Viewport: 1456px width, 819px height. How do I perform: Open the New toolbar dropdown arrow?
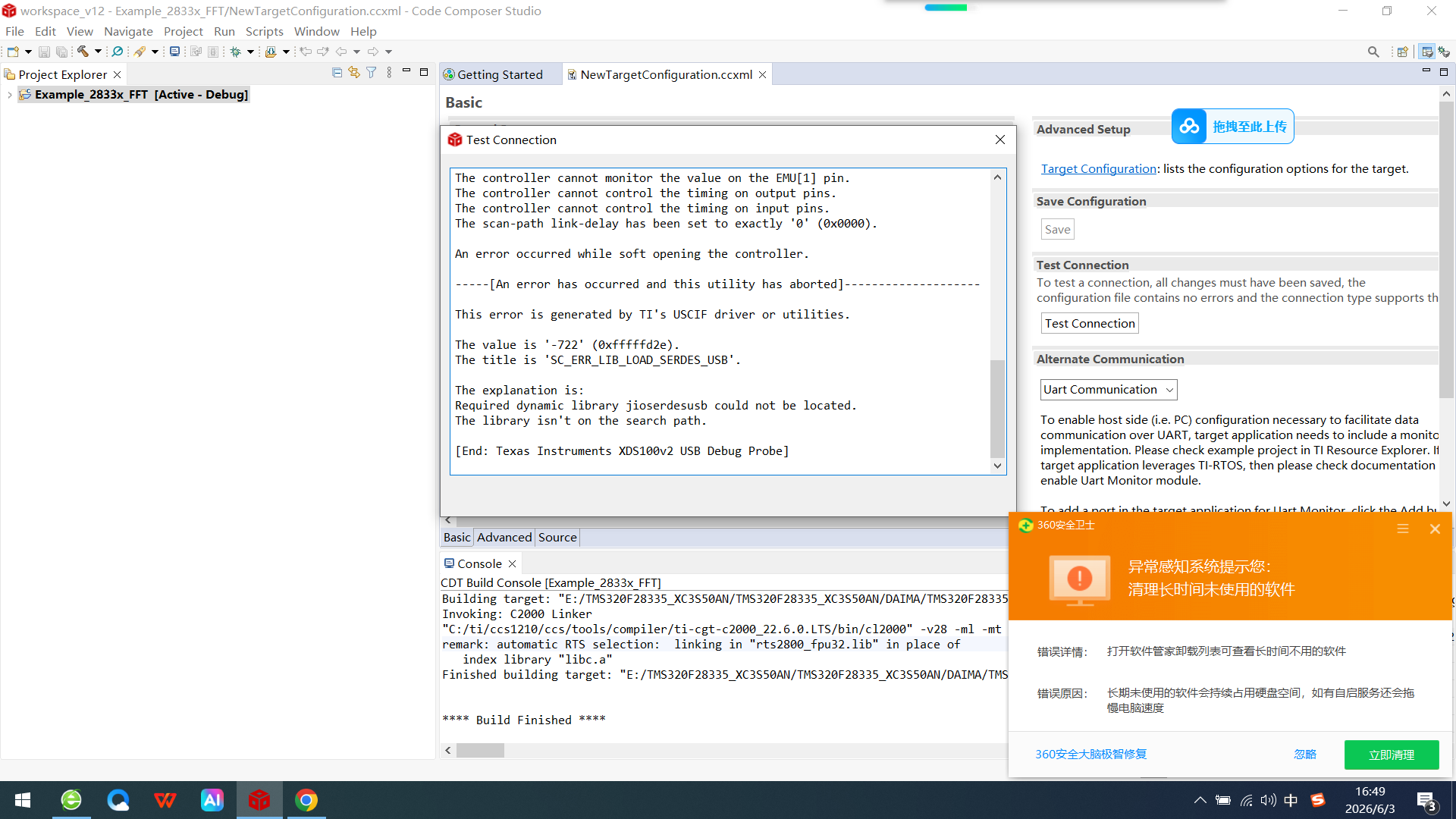(28, 52)
